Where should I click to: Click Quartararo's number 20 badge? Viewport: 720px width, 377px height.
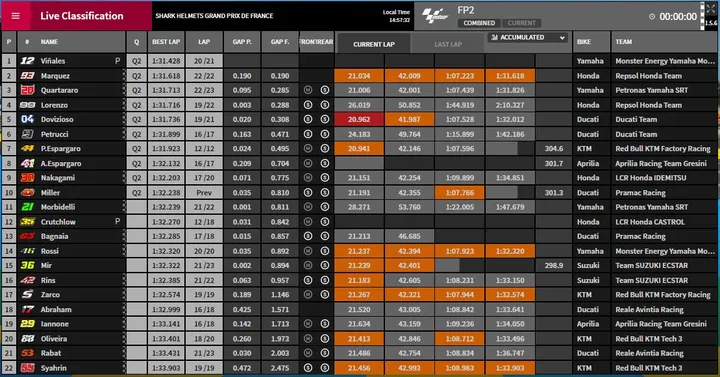[x=28, y=90]
